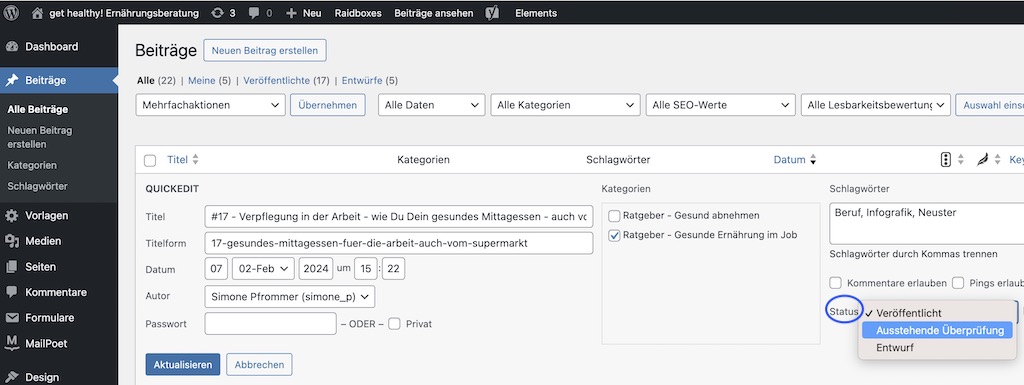Click the day field showing 07
Image resolution: width=1024 pixels, height=385 pixels.
pos(216,269)
